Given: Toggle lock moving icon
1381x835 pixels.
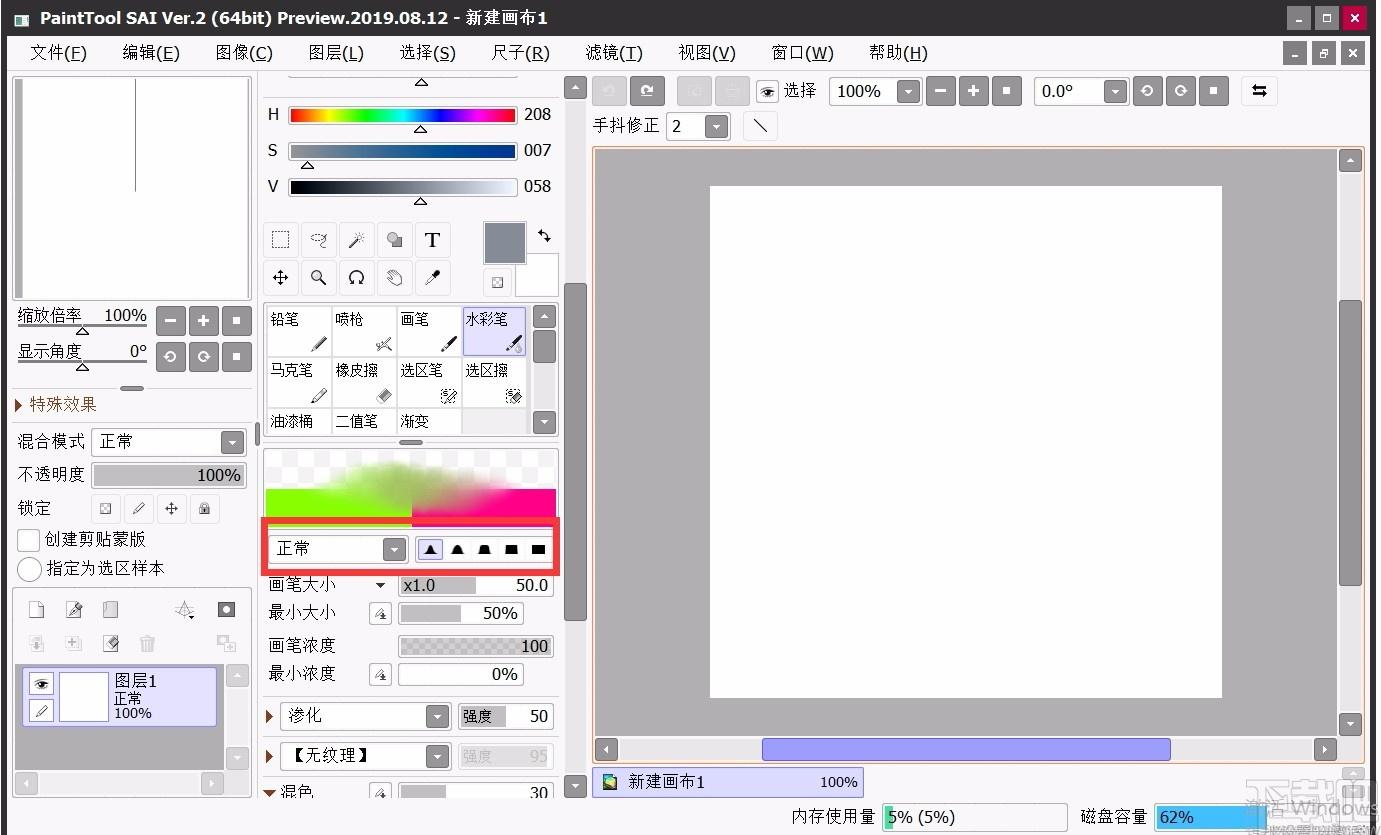Looking at the screenshot, I should (171, 508).
